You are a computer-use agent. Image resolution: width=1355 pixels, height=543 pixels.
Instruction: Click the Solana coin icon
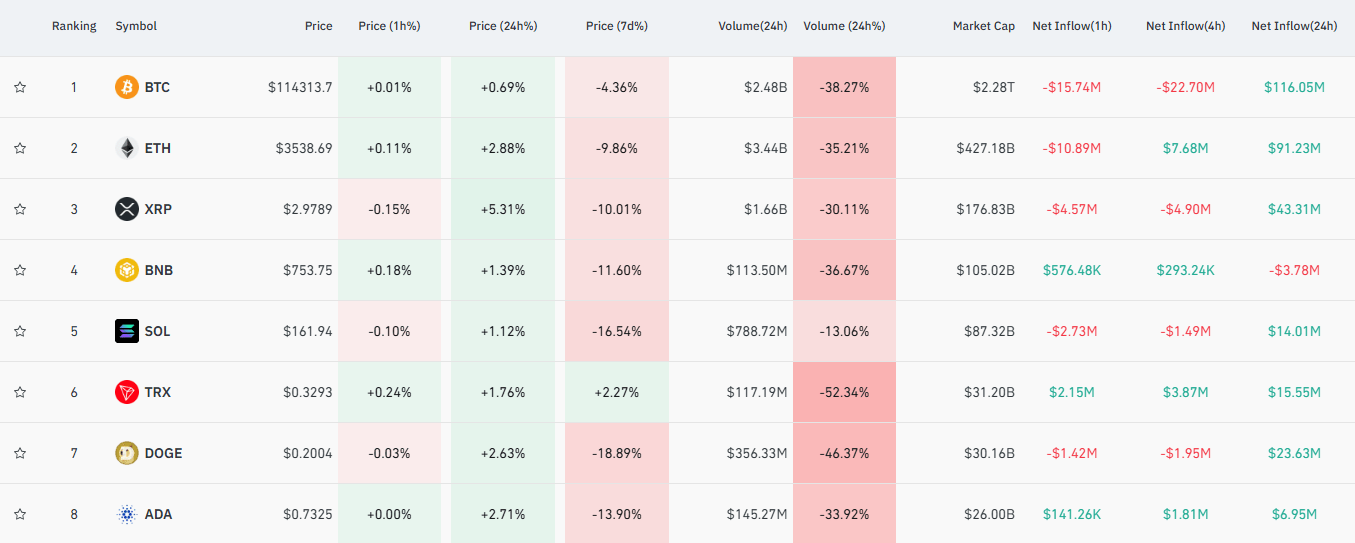pos(127,331)
